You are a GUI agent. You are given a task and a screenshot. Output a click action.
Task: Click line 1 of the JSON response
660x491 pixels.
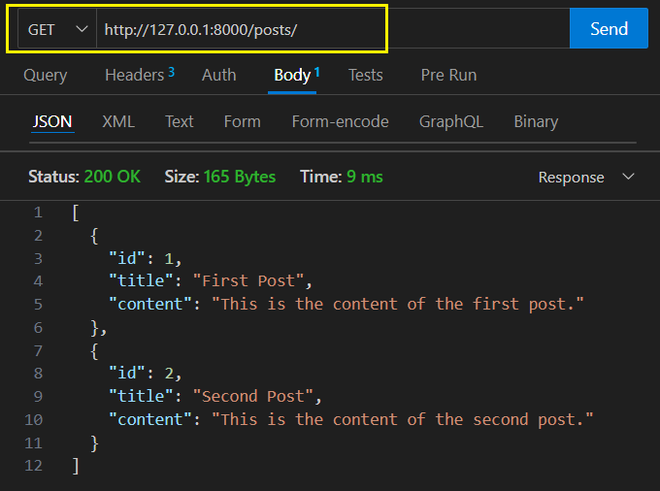pos(76,213)
